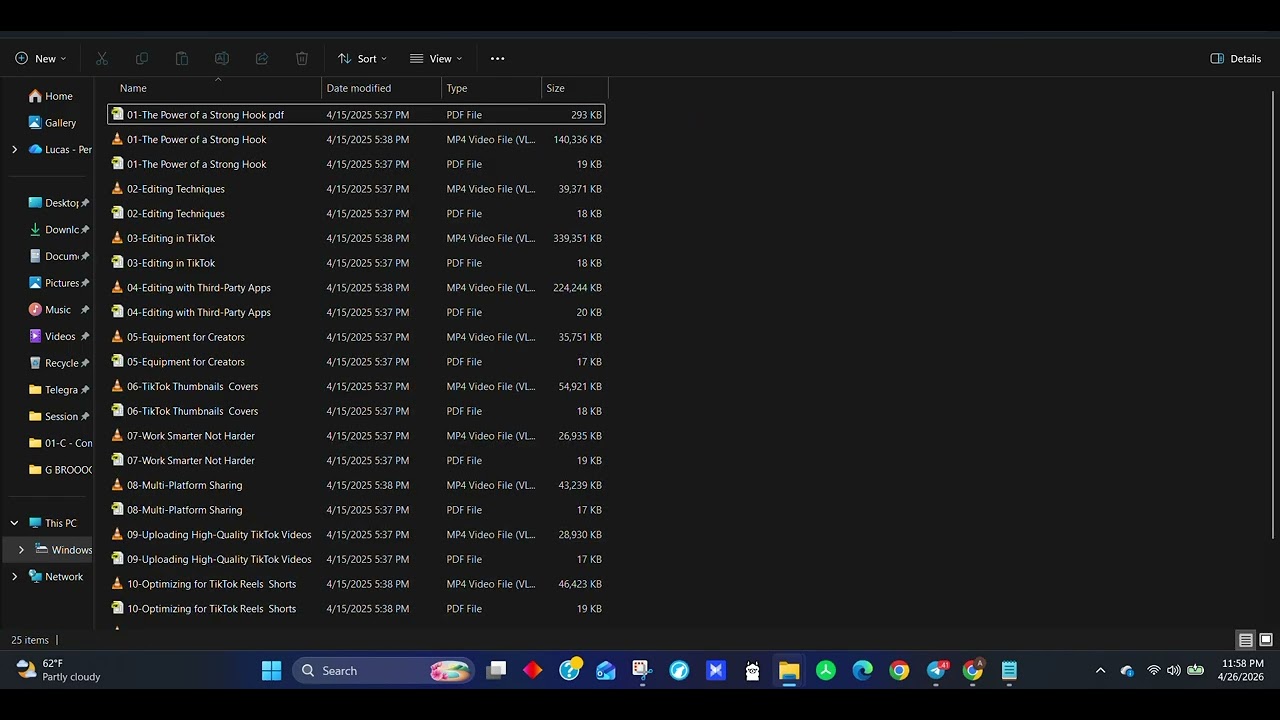Click the PDF icon of '07-Work Smarter Not Harder'

pos(117,460)
